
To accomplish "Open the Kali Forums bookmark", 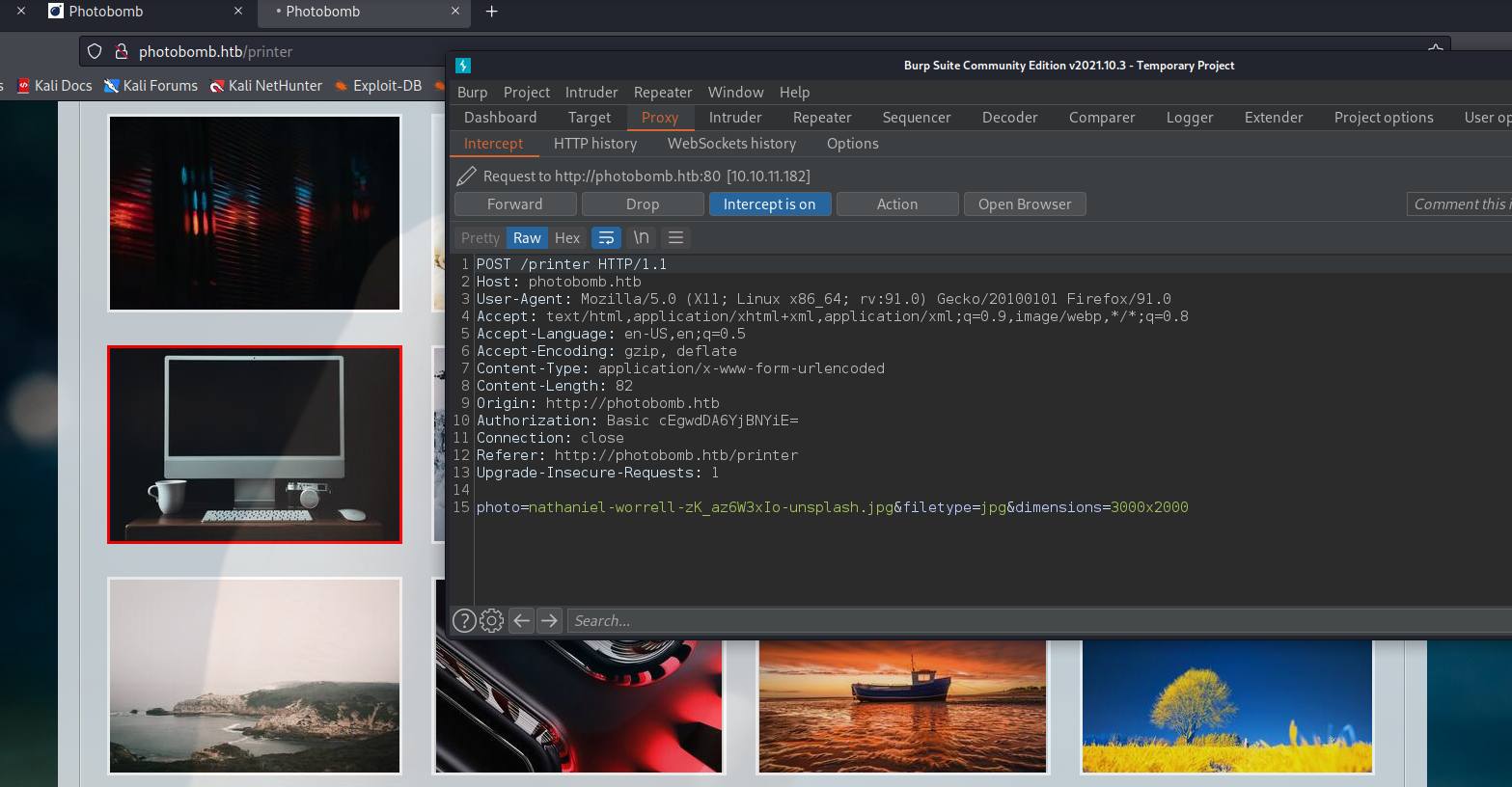I will pos(151,86).
